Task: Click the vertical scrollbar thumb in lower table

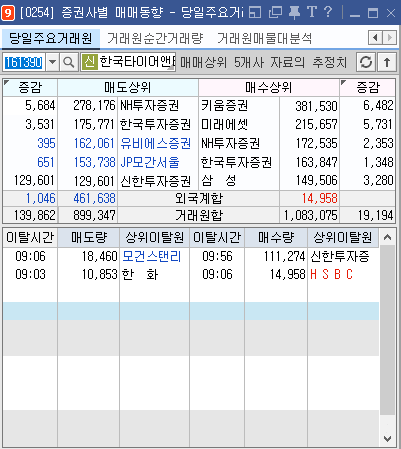Action: [x=387, y=331]
